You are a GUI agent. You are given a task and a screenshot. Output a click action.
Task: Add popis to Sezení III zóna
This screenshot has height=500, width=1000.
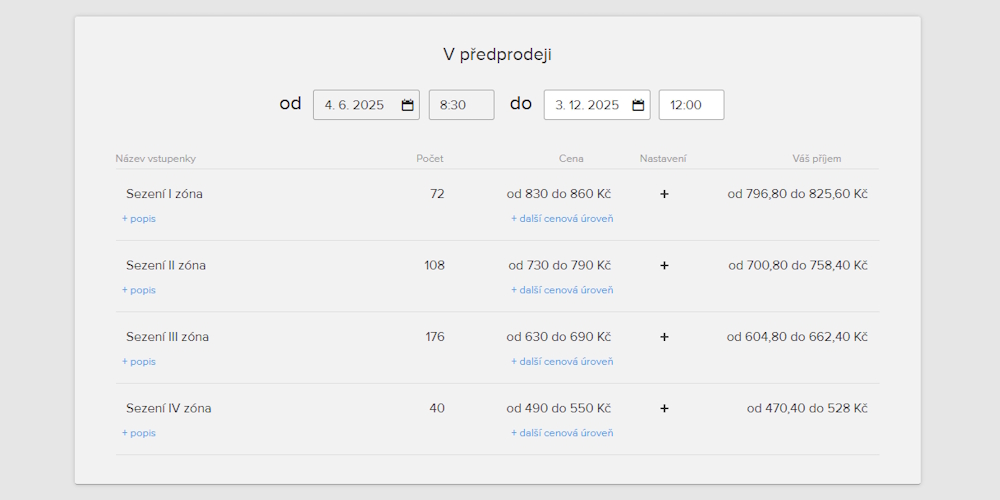(139, 361)
